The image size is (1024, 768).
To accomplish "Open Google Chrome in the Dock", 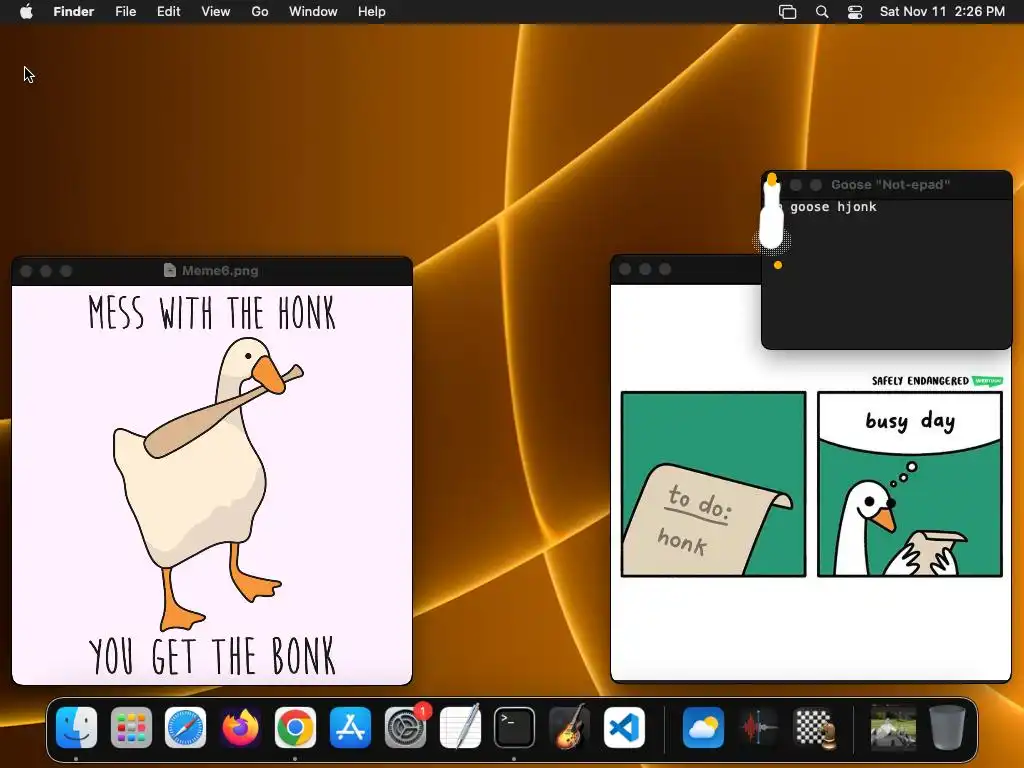I will (x=295, y=727).
